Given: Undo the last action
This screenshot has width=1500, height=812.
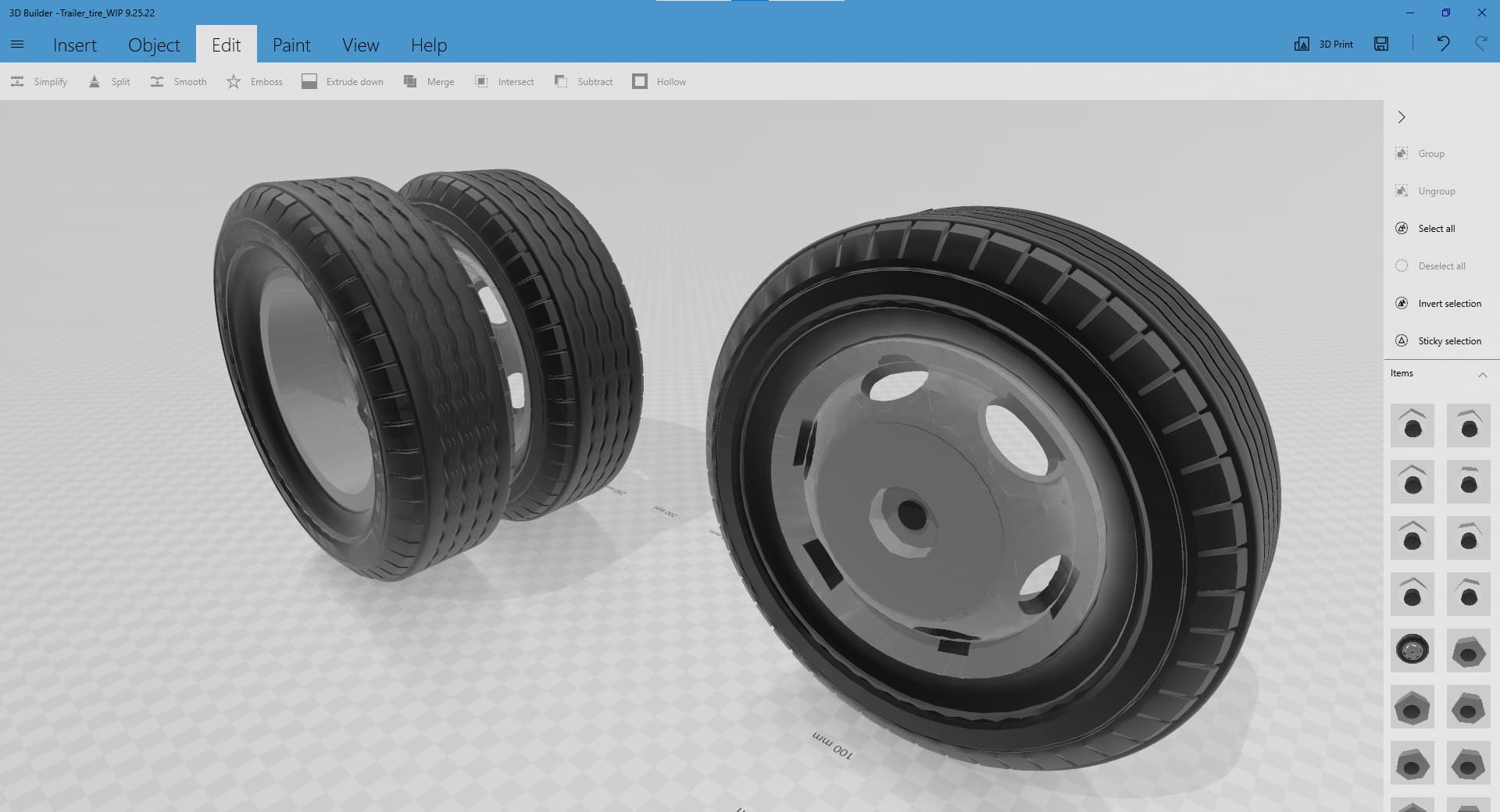Looking at the screenshot, I should (x=1443, y=44).
